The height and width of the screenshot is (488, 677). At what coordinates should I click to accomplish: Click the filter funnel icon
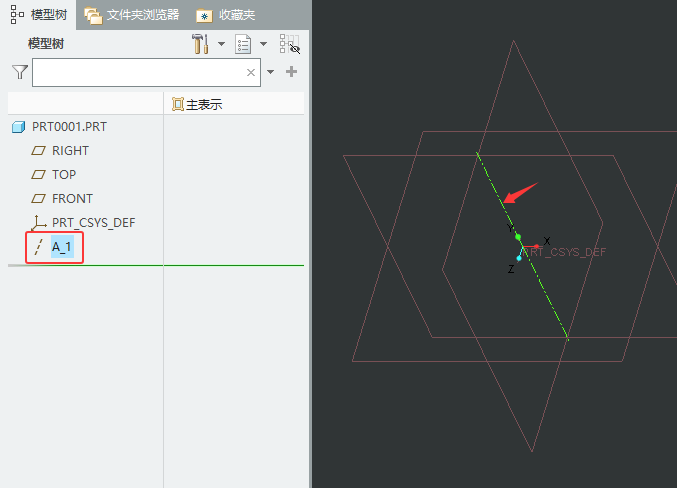20,72
